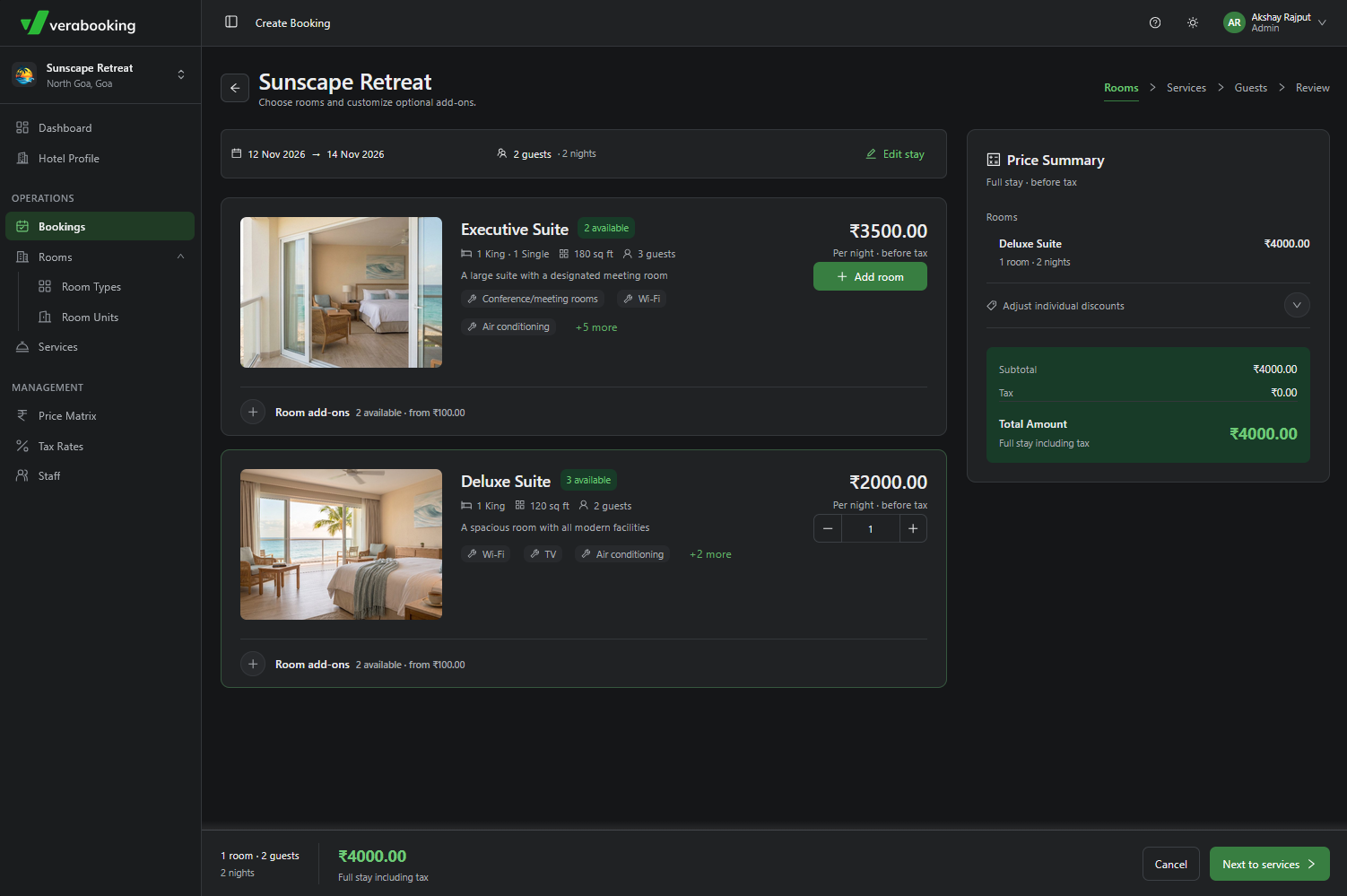The width and height of the screenshot is (1347, 896).
Task: View the Executive Suite room photo
Action: (x=341, y=292)
